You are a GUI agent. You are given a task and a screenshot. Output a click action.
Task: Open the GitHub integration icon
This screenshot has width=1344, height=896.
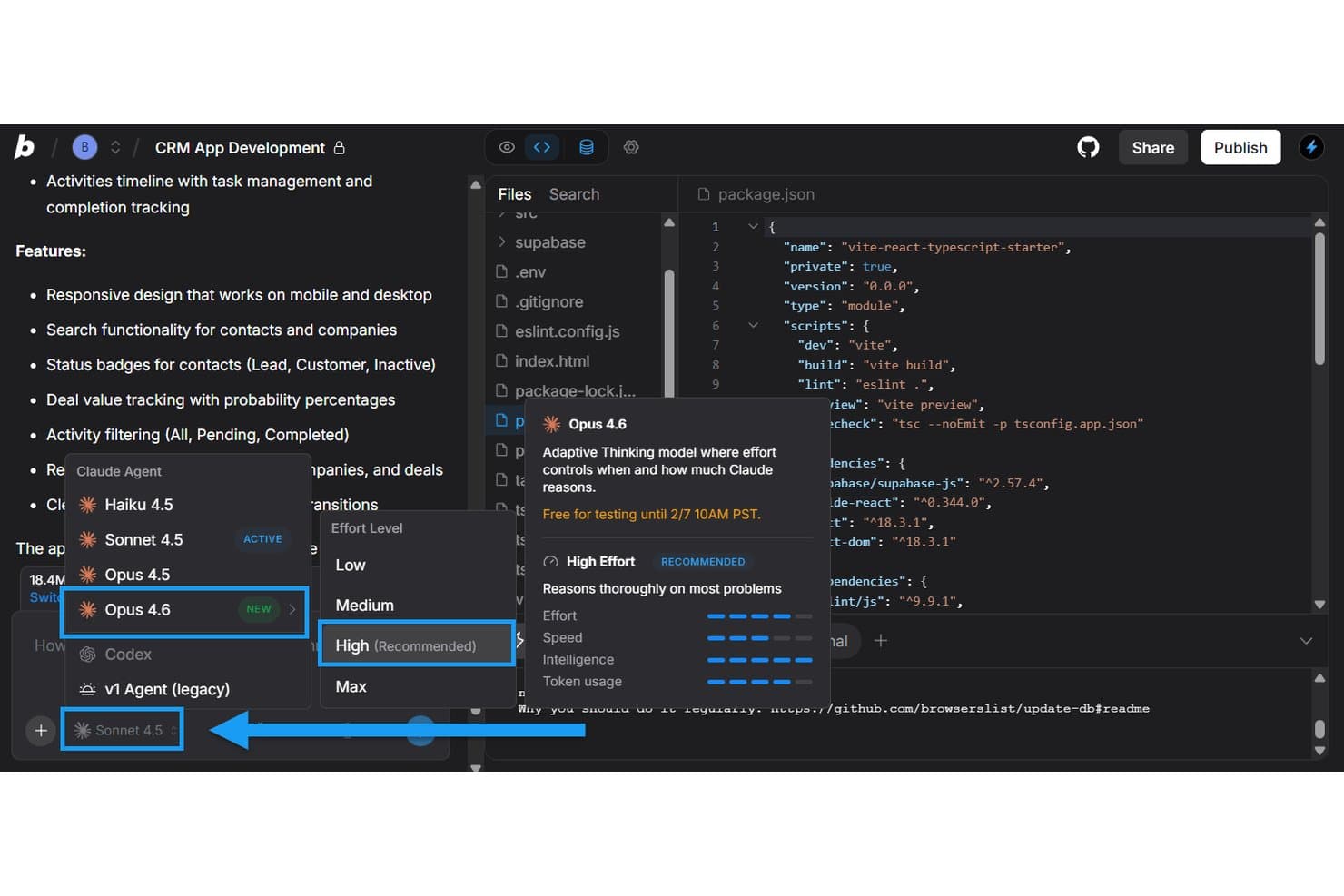pos(1088,147)
